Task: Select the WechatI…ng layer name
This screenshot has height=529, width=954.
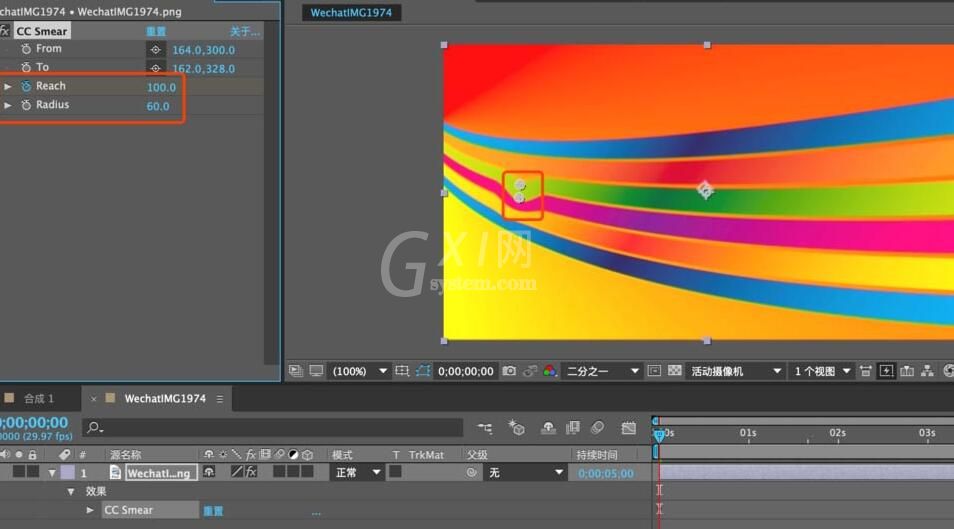Action: (161, 473)
